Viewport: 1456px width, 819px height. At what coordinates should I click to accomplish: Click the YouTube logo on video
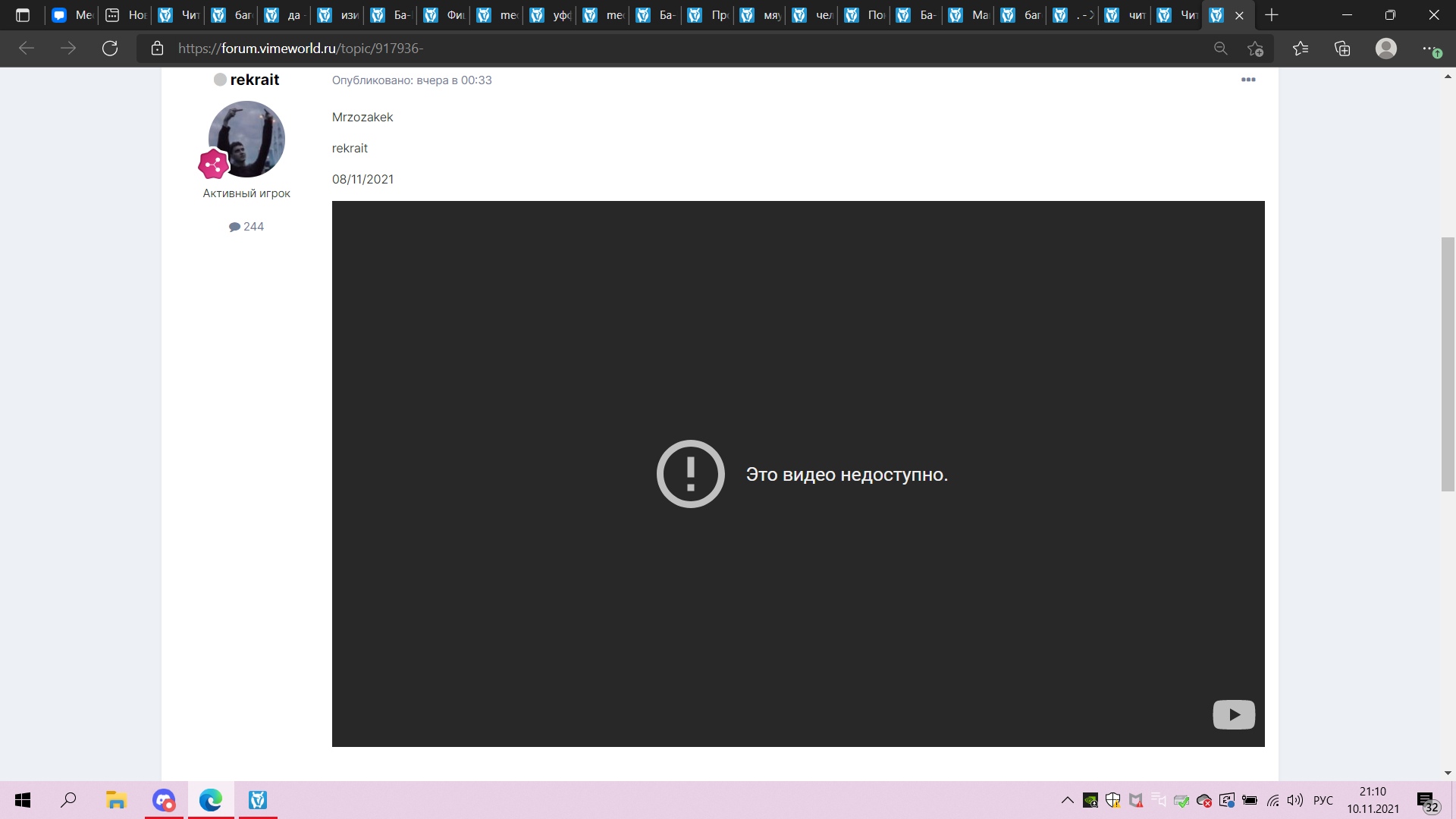pyautogui.click(x=1233, y=714)
